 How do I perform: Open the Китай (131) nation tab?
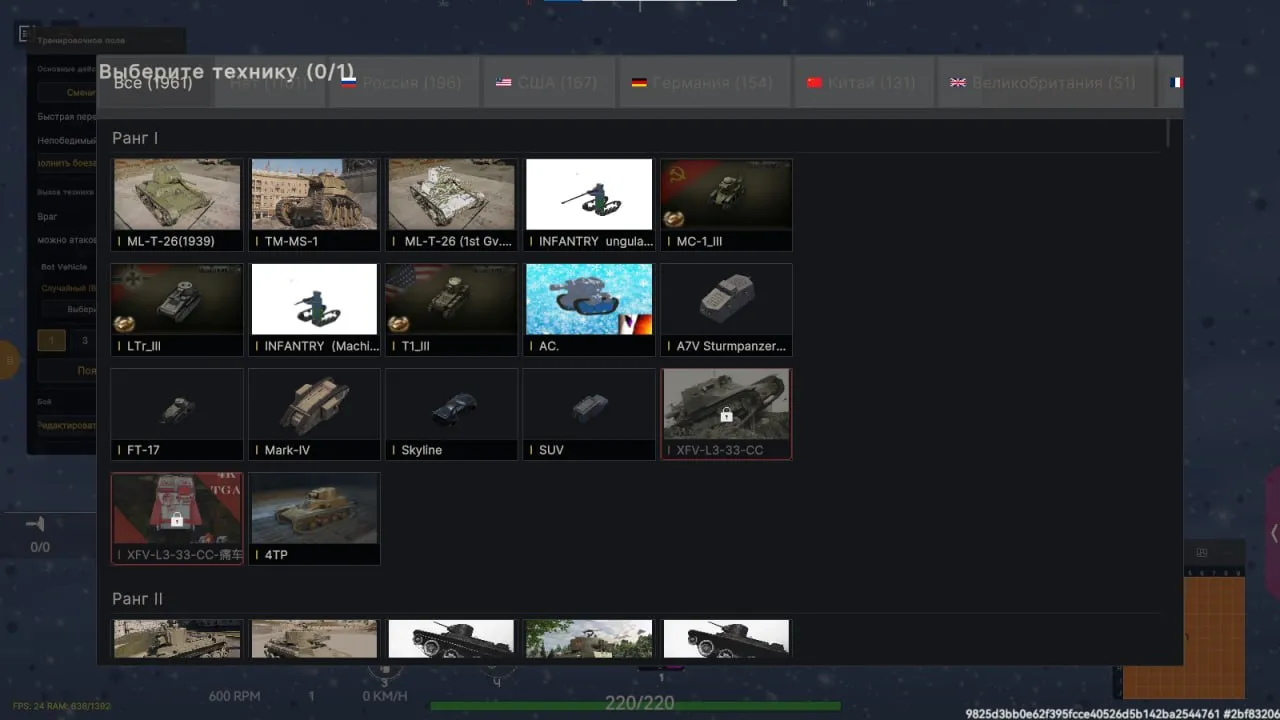click(x=862, y=82)
